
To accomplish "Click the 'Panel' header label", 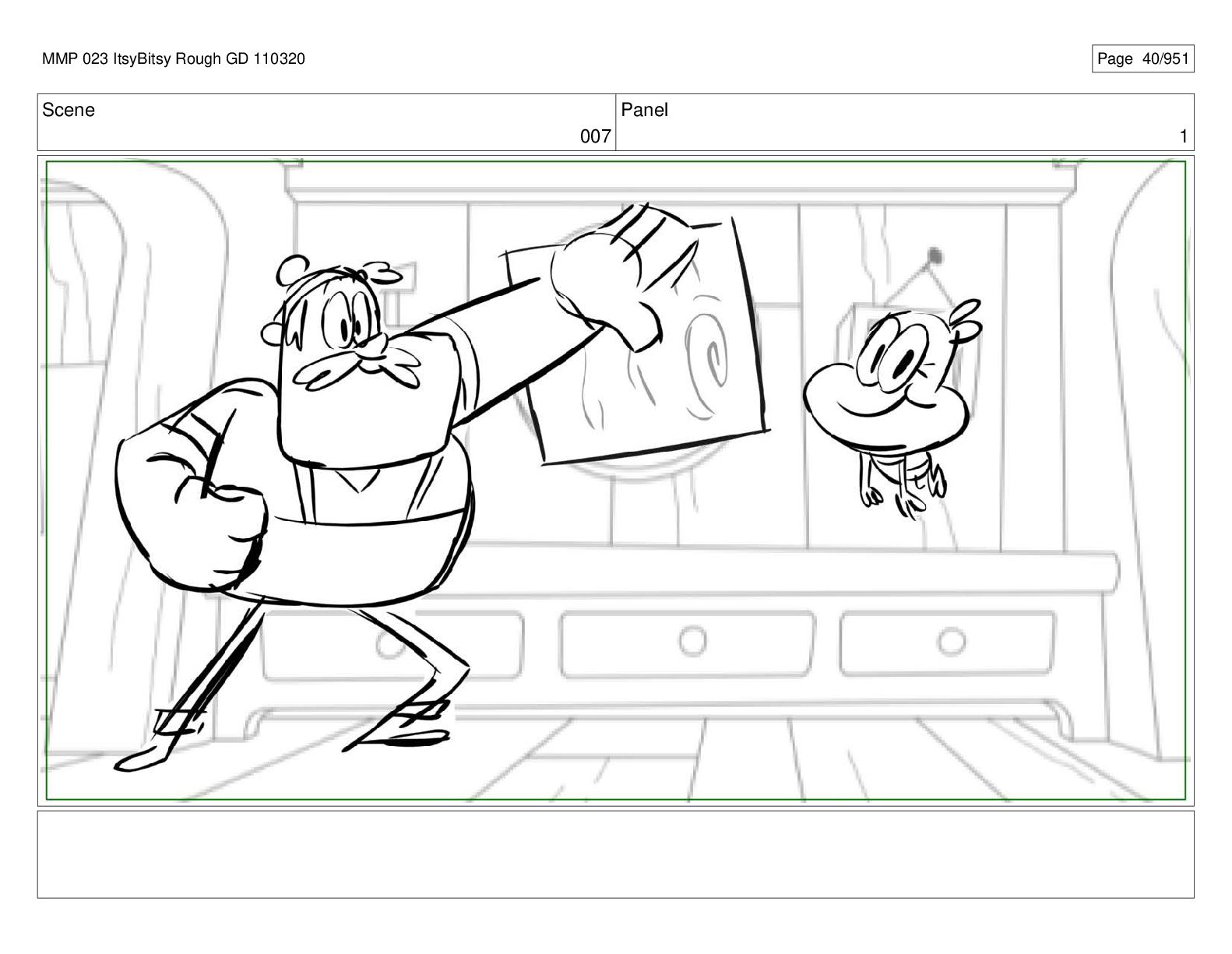I will (x=645, y=111).
